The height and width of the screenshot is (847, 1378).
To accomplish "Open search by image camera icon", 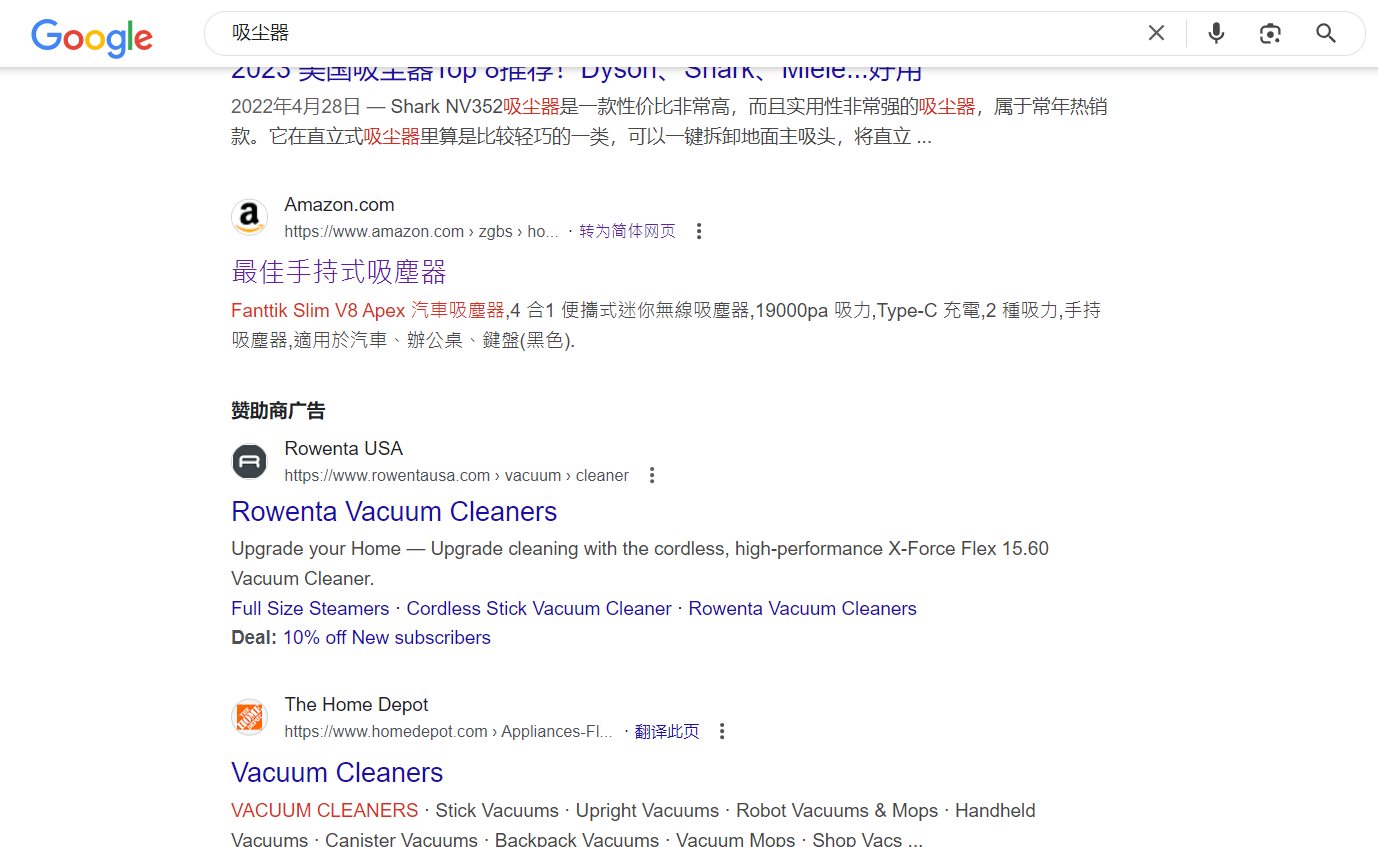I will tap(1270, 33).
